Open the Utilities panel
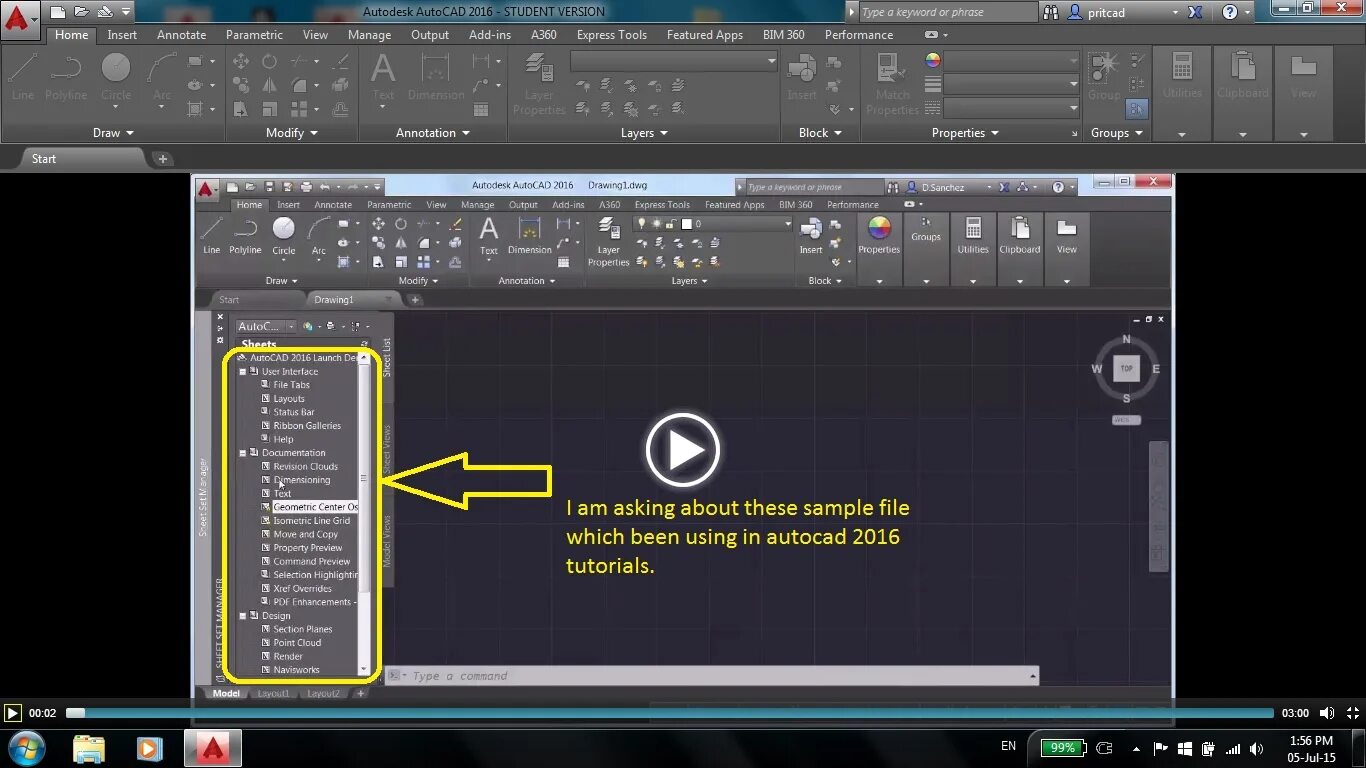The image size is (1366, 768). [x=1182, y=93]
